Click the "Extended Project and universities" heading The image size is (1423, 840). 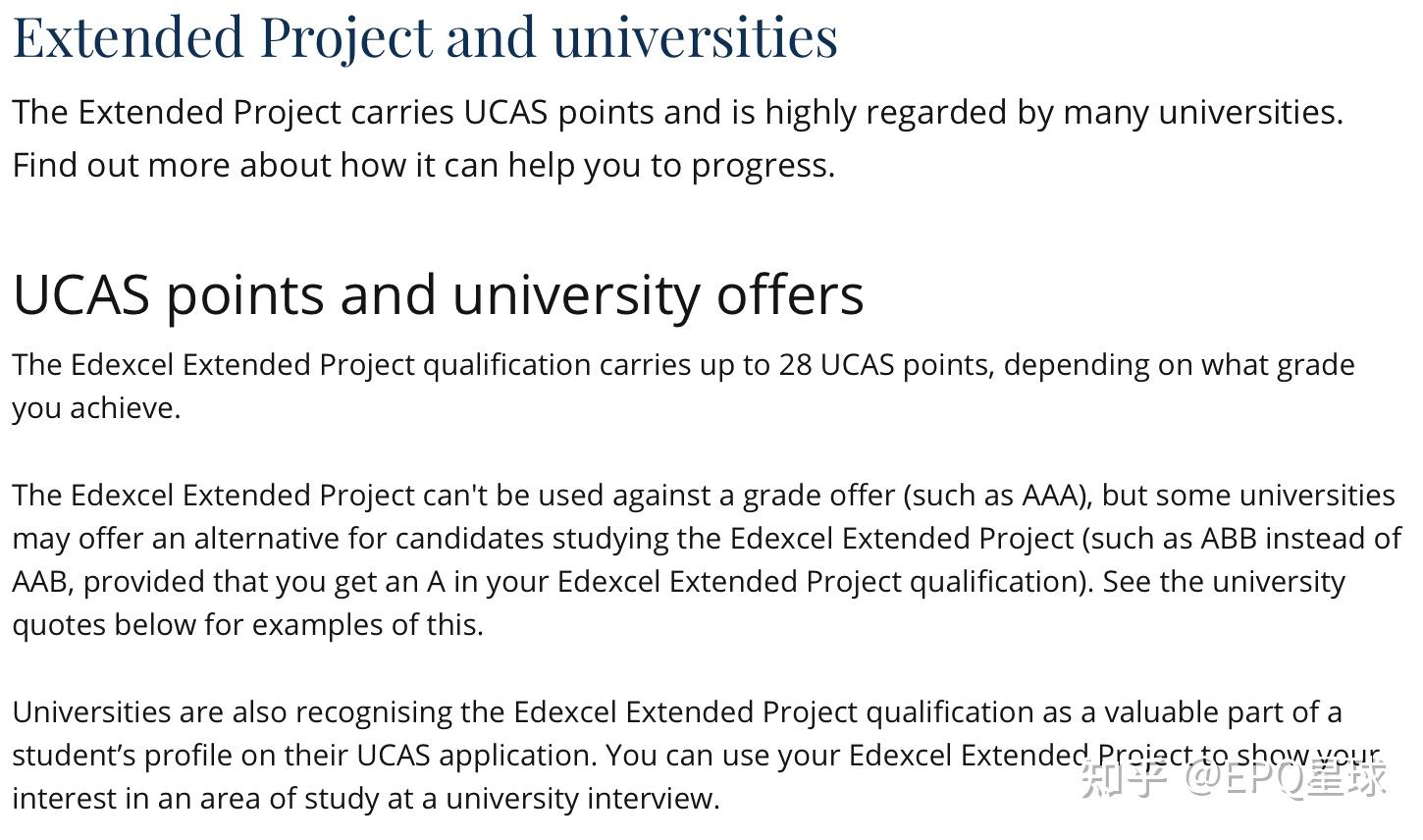(x=425, y=37)
